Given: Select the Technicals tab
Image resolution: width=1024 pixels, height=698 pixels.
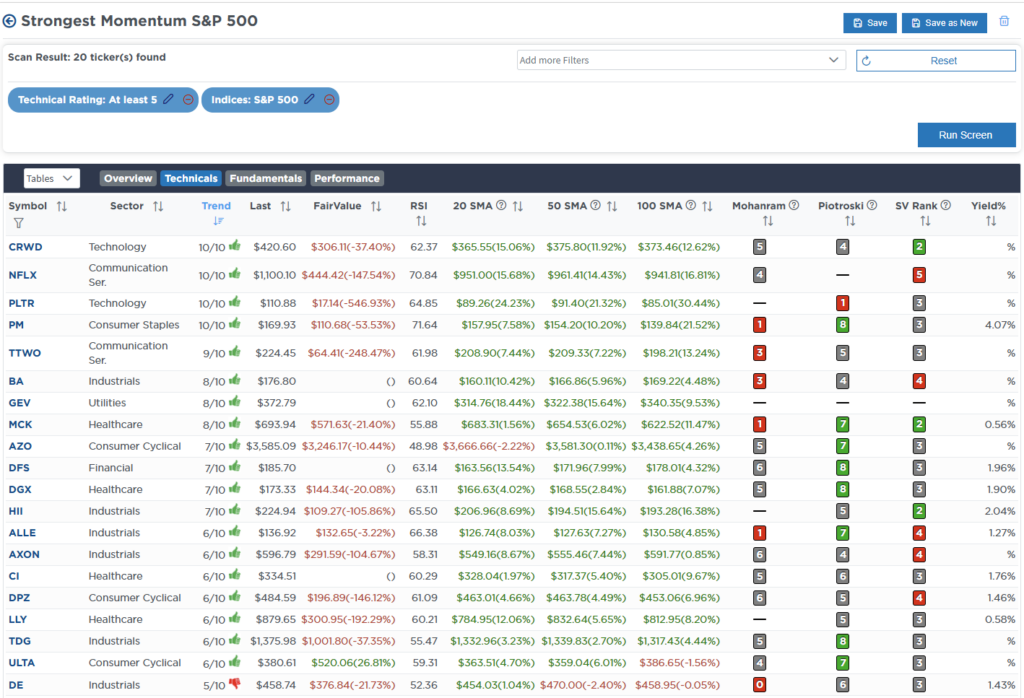Looking at the screenshot, I should [x=191, y=178].
